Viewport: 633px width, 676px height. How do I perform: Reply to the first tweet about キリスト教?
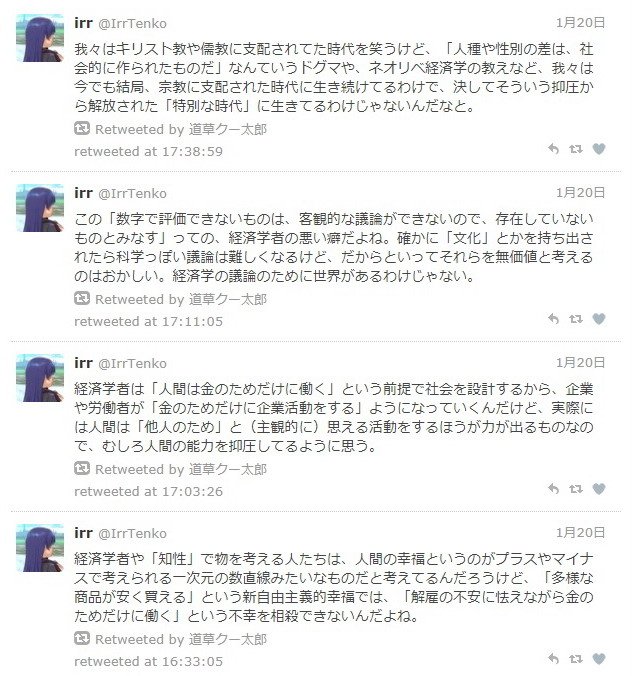pos(553,149)
